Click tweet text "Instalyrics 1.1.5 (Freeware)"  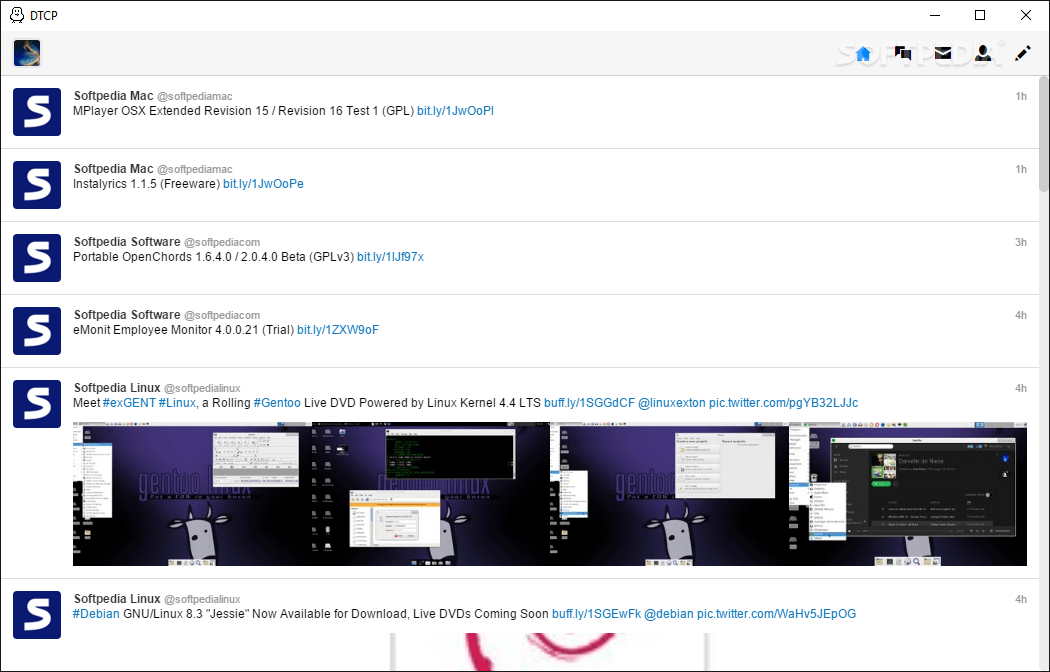tap(147, 184)
